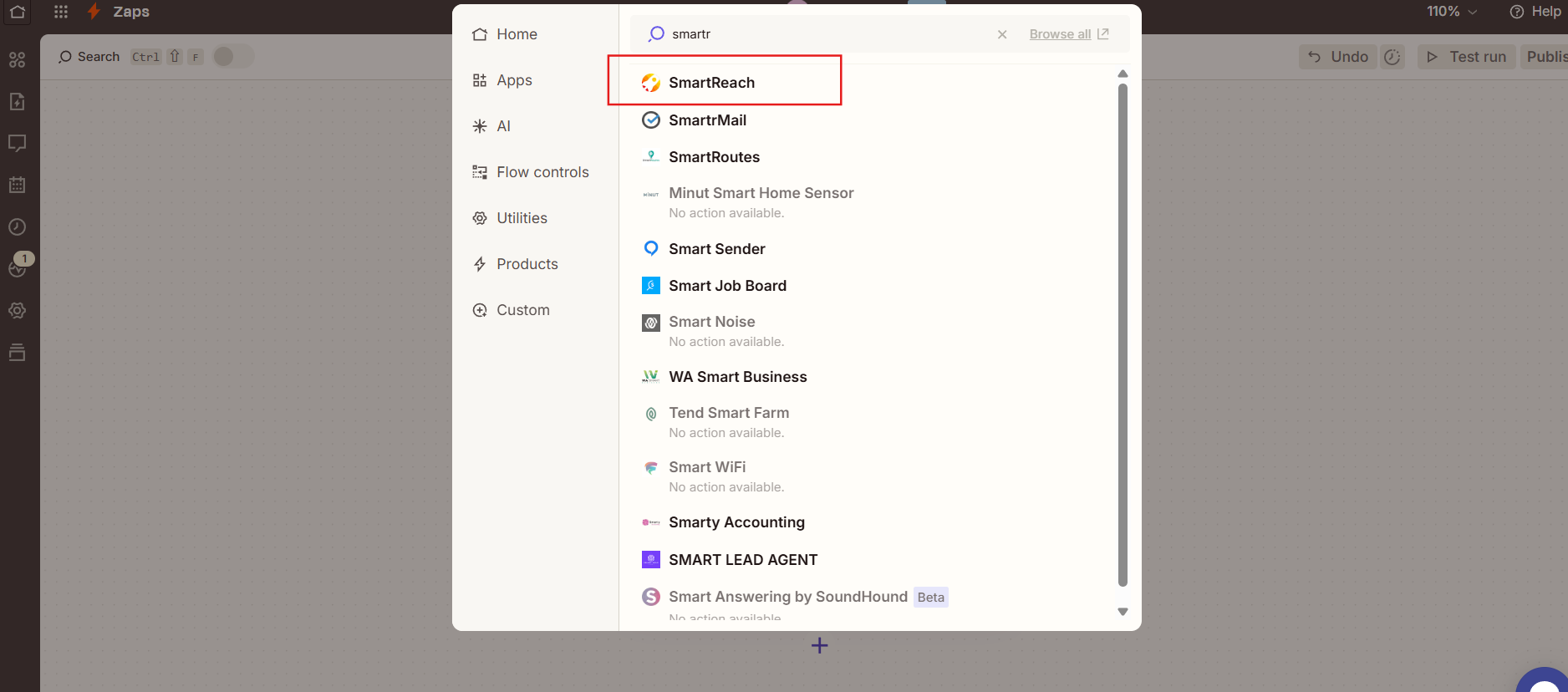Viewport: 1568px width, 692px height.
Task: Click the Smart Noise logo icon
Action: tap(650, 323)
